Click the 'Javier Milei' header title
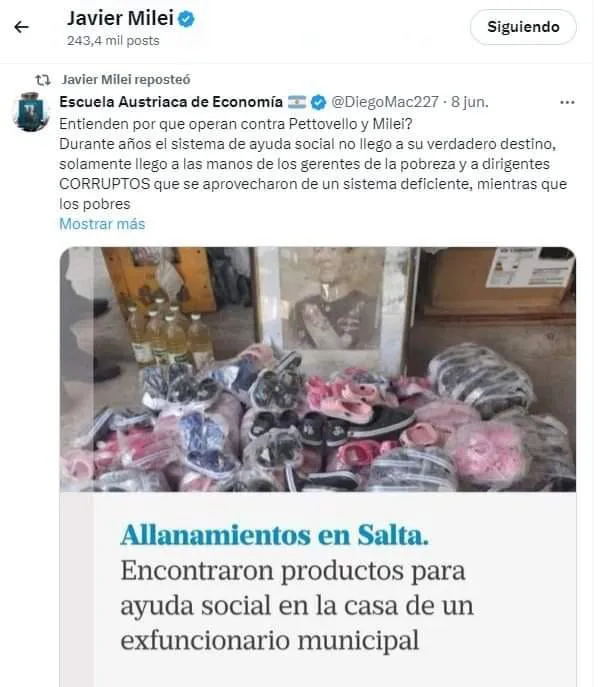The width and height of the screenshot is (598, 687). point(120,18)
